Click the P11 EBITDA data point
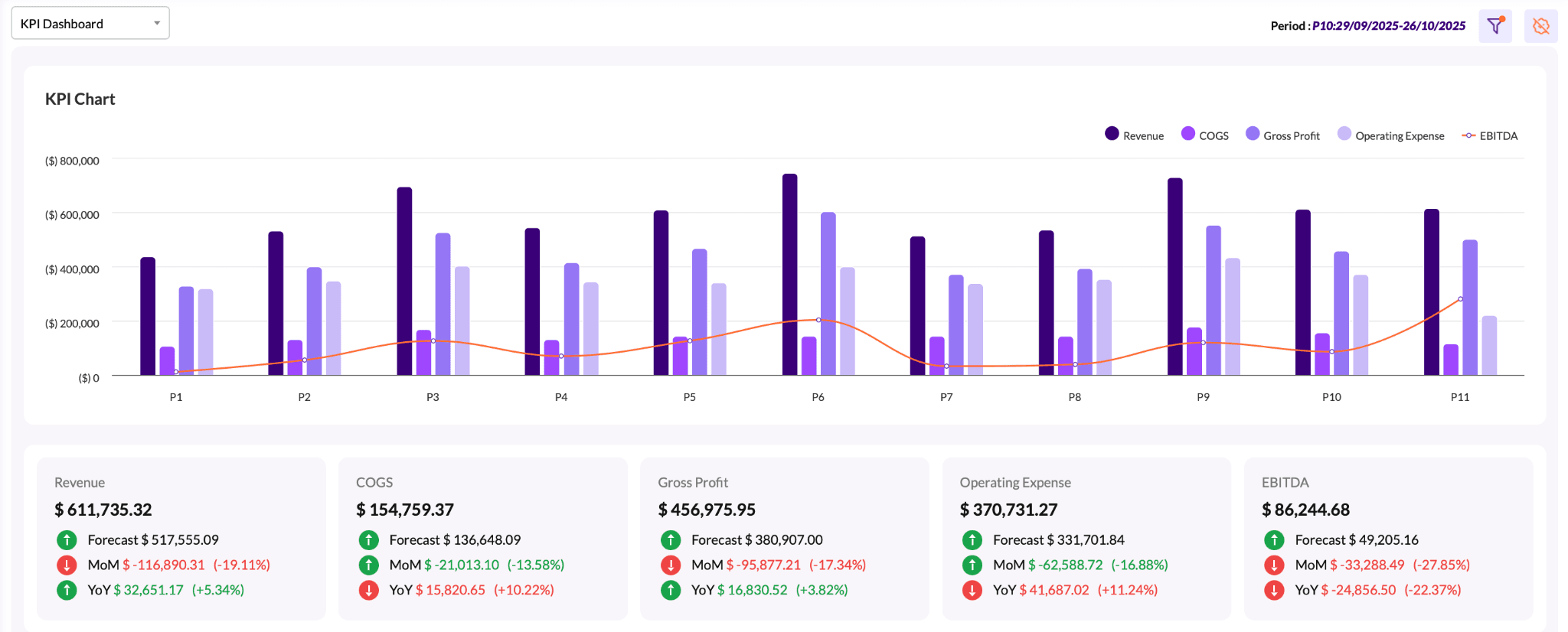Viewport: 1568px width, 632px height. tap(1460, 299)
